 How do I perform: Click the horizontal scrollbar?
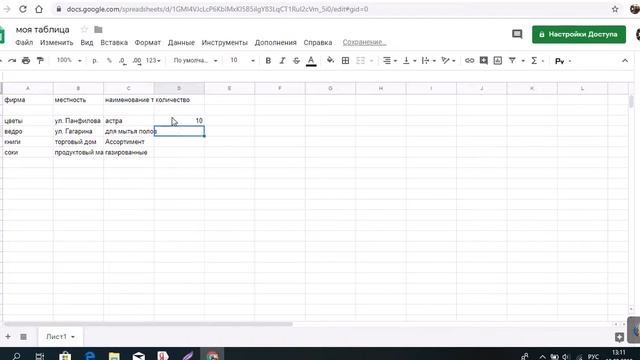click(x=148, y=324)
